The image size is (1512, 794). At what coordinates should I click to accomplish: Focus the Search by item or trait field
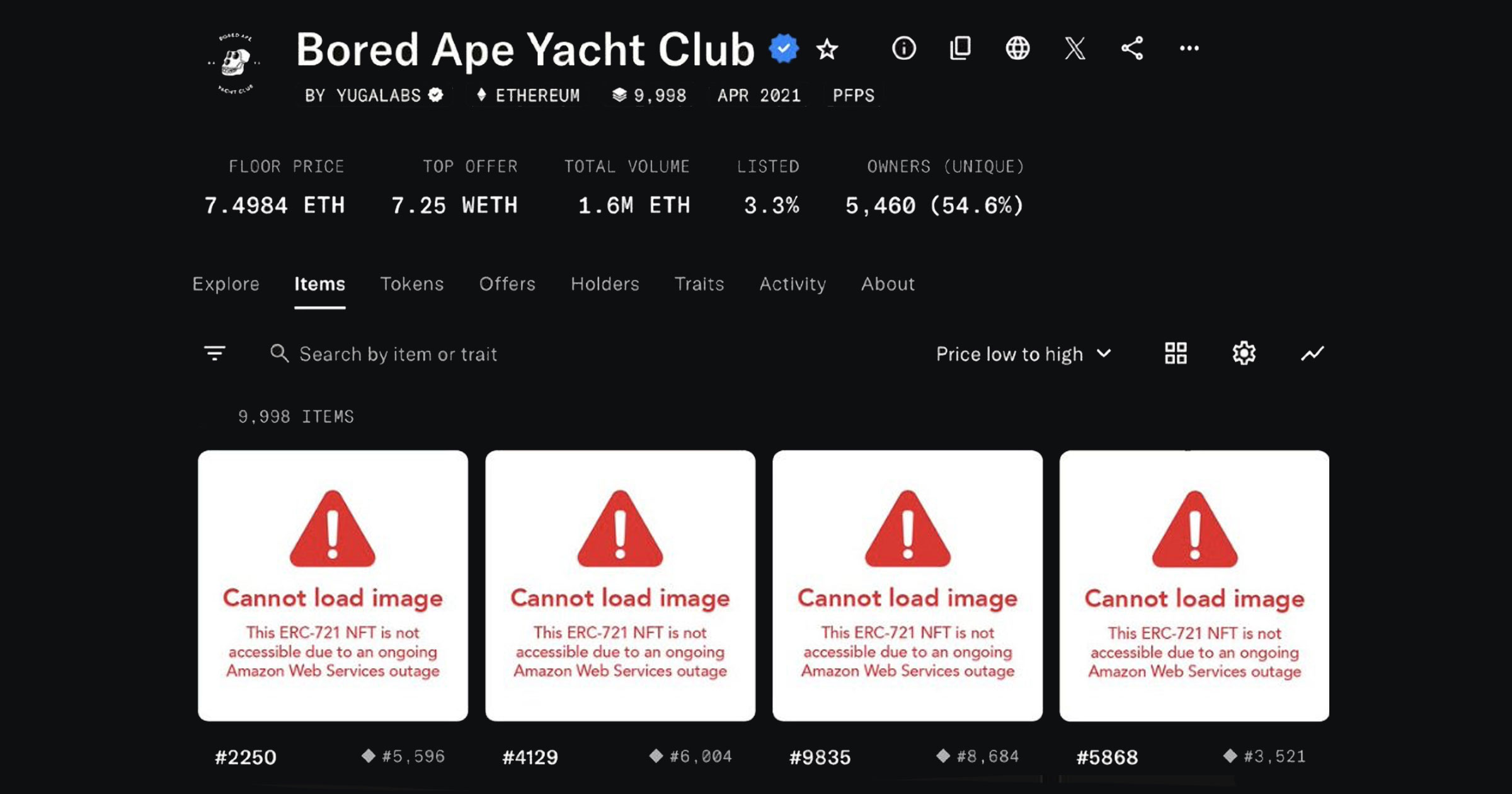(x=398, y=354)
